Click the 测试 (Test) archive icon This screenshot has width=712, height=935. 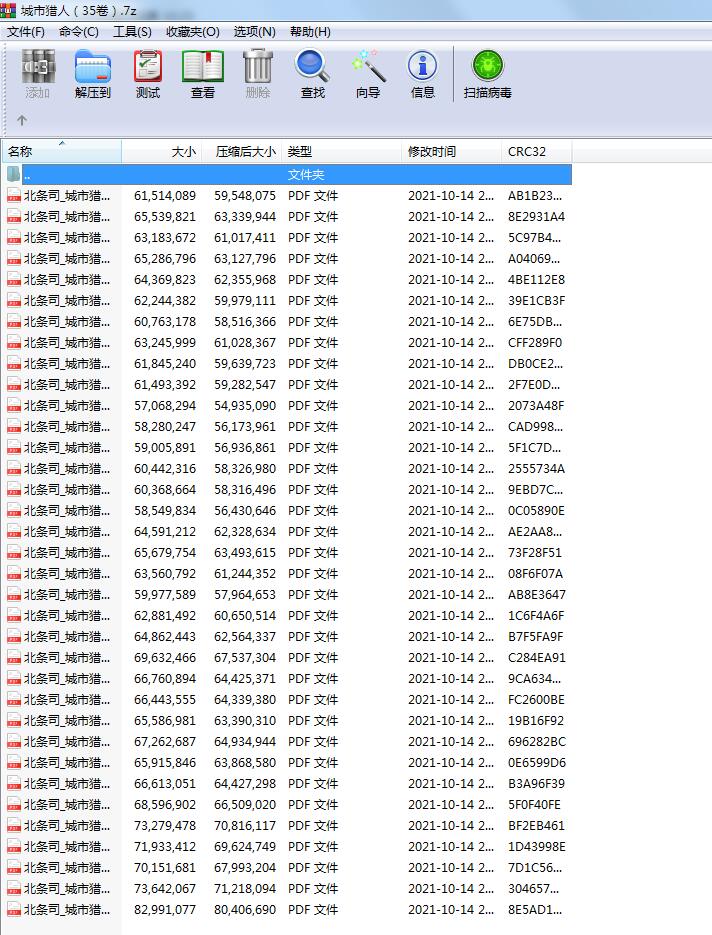tap(148, 68)
